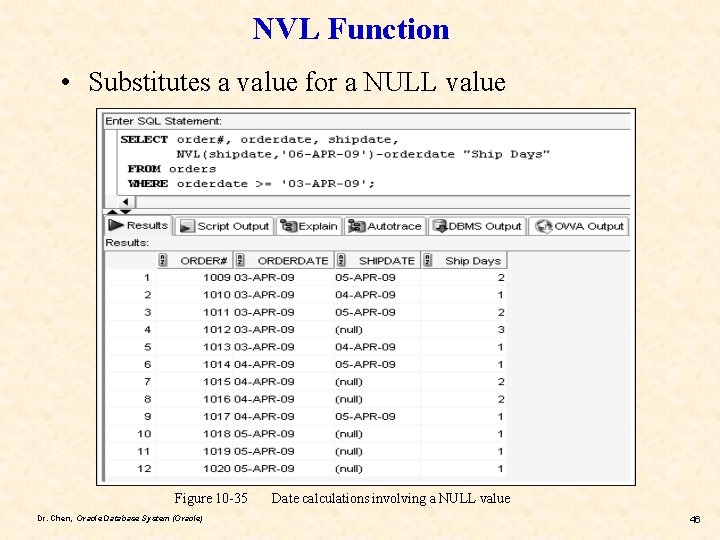Click the sort icon on Ship Days column

[428, 260]
